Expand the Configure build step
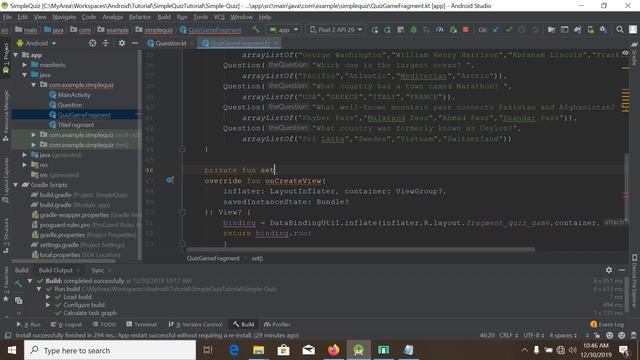The width and height of the screenshot is (640, 360). pos(48,304)
